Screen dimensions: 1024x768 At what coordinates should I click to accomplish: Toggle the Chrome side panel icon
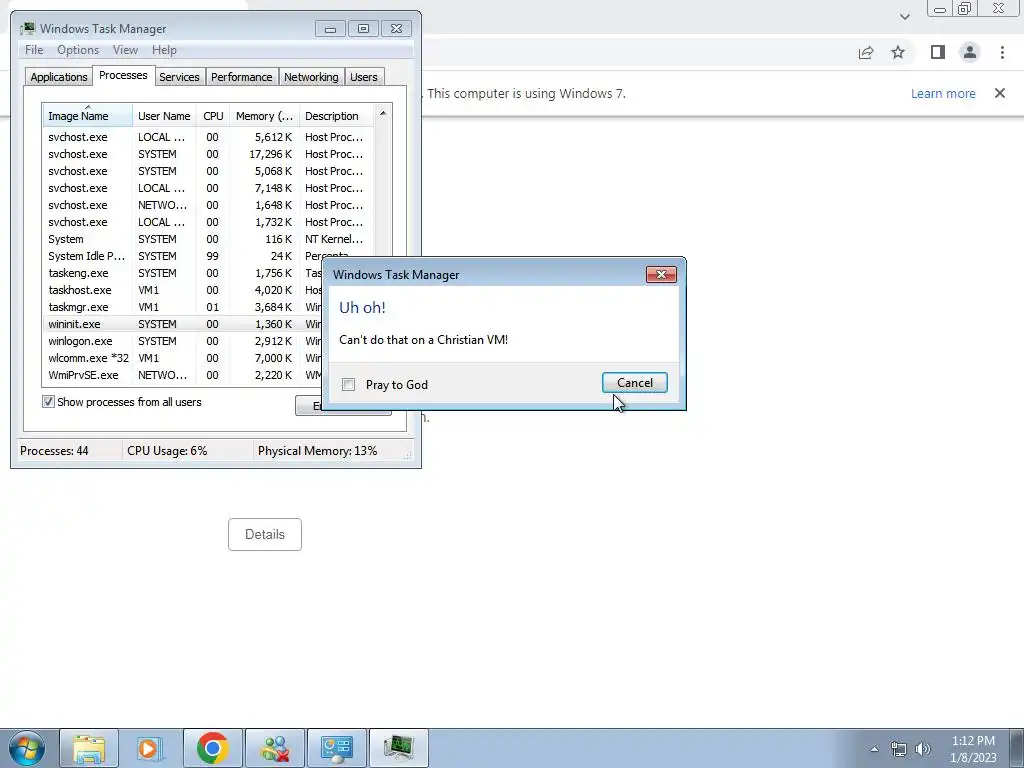(937, 52)
